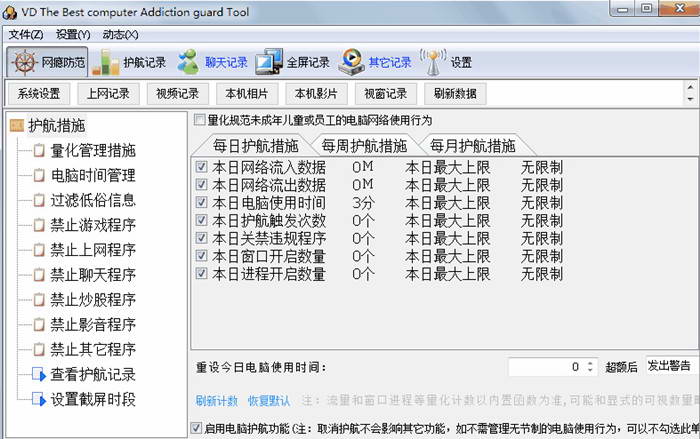Click the page icon beside 量化管理措施
The width and height of the screenshot is (700, 439).
39,151
